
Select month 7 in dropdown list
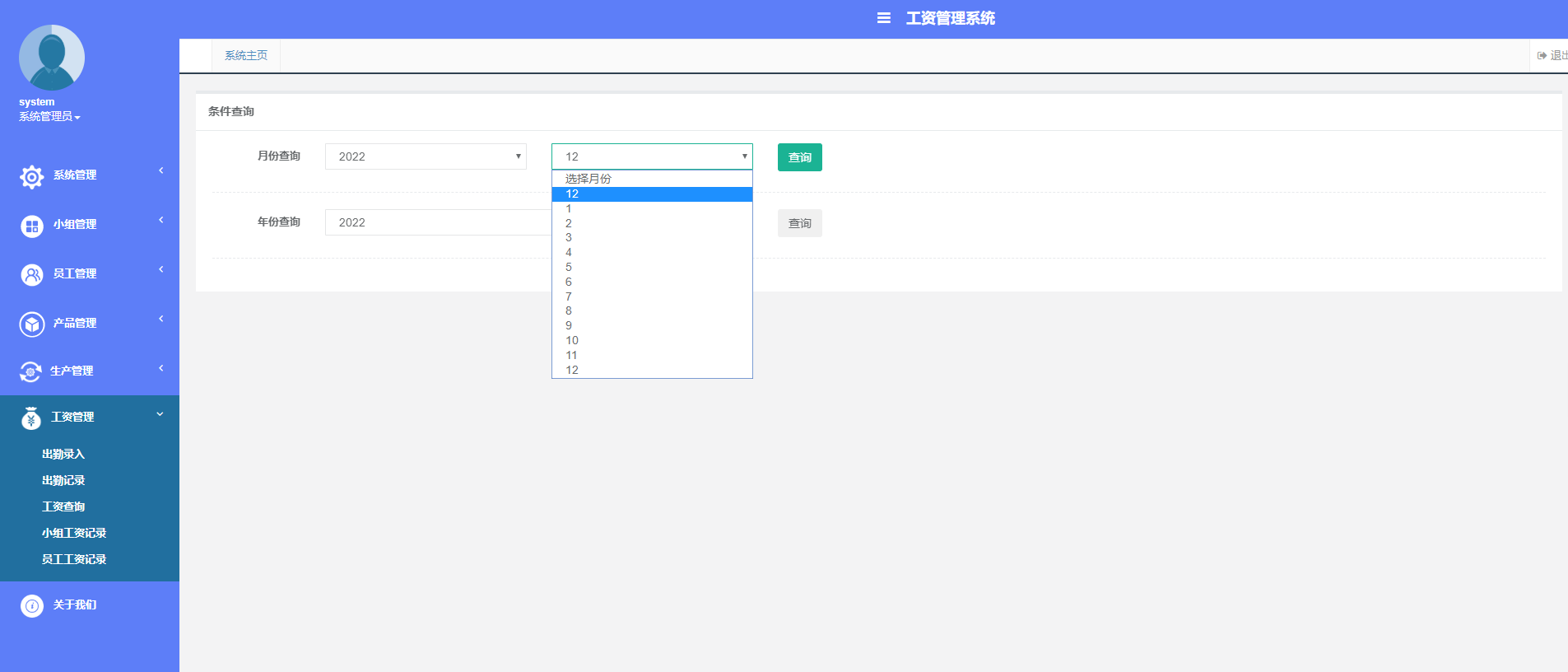coord(652,296)
